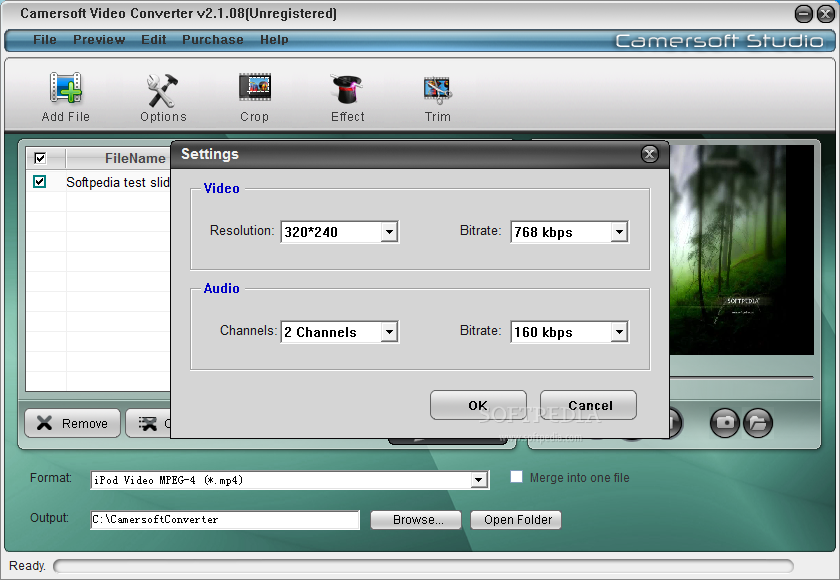The image size is (840, 580).
Task: Click the Open Folder button
Action: pos(516,519)
